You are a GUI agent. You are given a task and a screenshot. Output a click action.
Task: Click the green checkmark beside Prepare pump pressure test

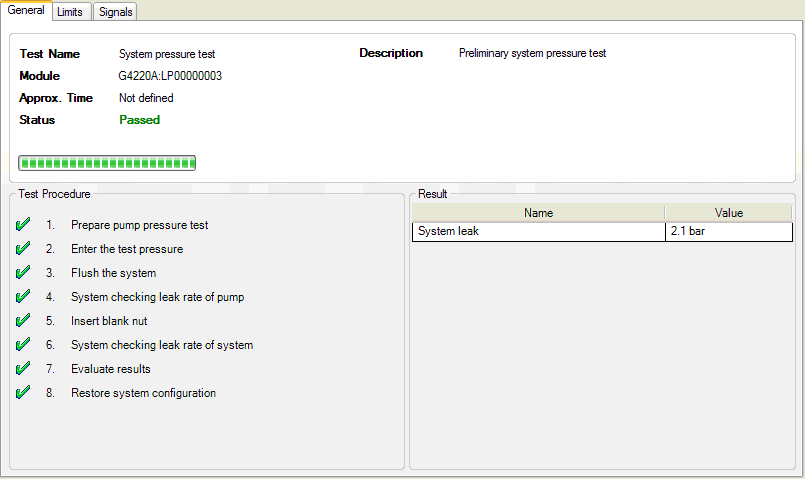click(x=24, y=225)
